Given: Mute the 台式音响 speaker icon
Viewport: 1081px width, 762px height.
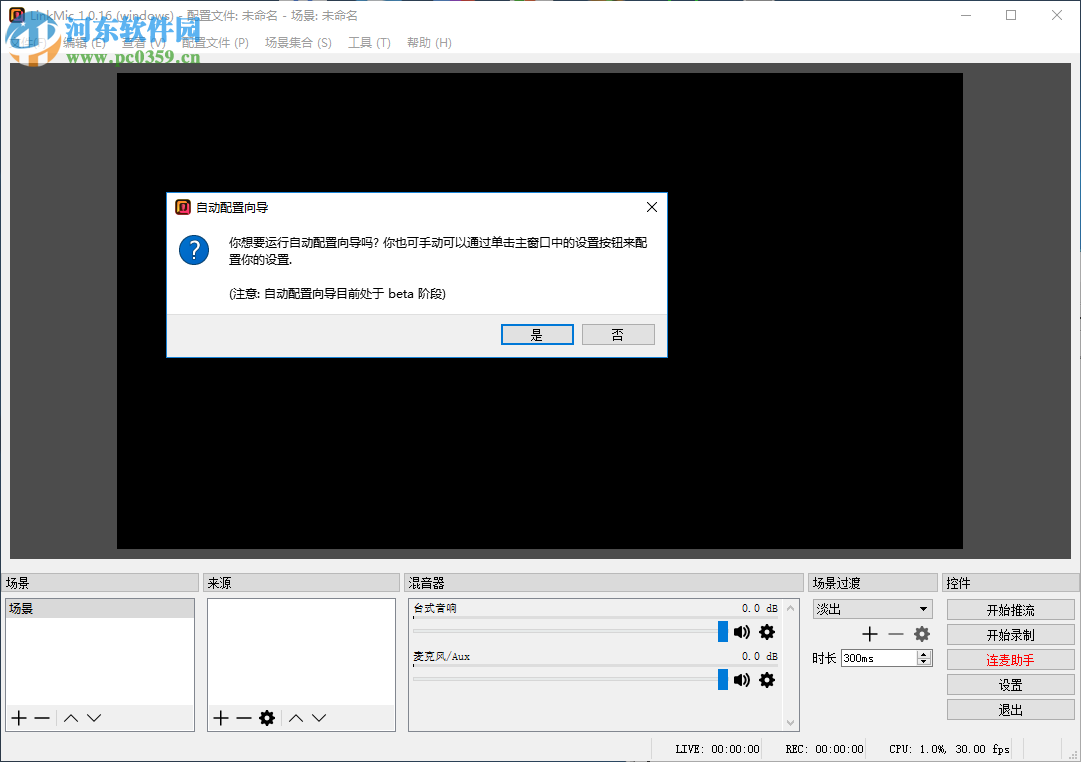Looking at the screenshot, I should (x=741, y=632).
